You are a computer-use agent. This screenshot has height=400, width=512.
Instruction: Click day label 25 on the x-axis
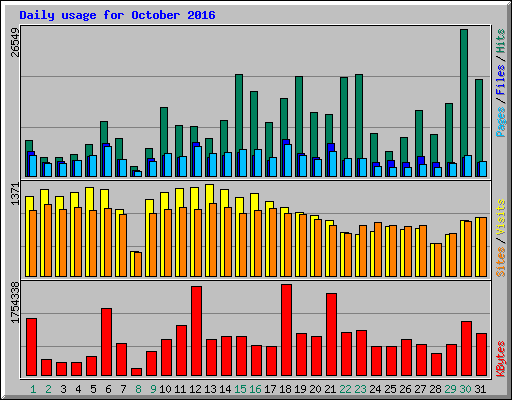point(390,389)
